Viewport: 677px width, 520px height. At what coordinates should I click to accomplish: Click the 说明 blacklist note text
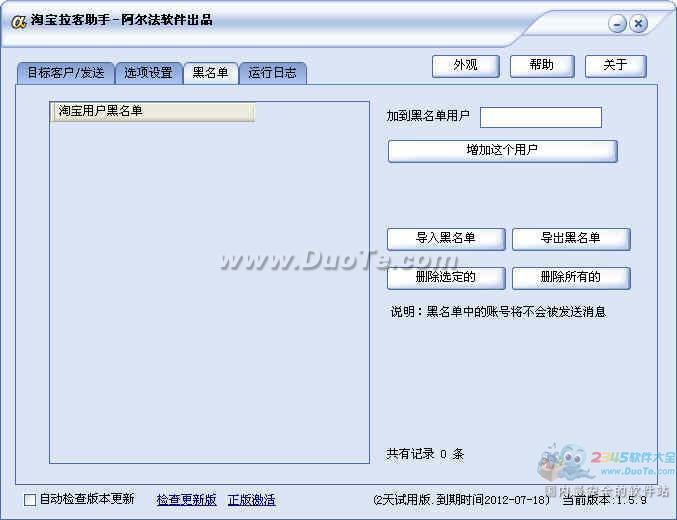498,312
